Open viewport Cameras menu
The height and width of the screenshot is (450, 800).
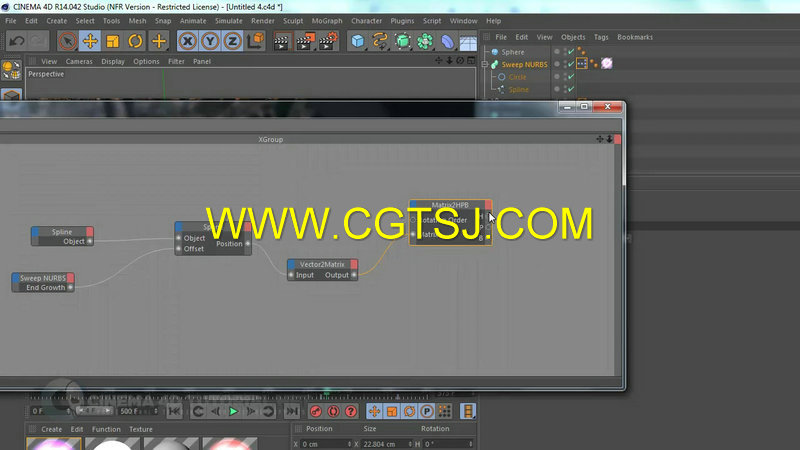tap(79, 61)
